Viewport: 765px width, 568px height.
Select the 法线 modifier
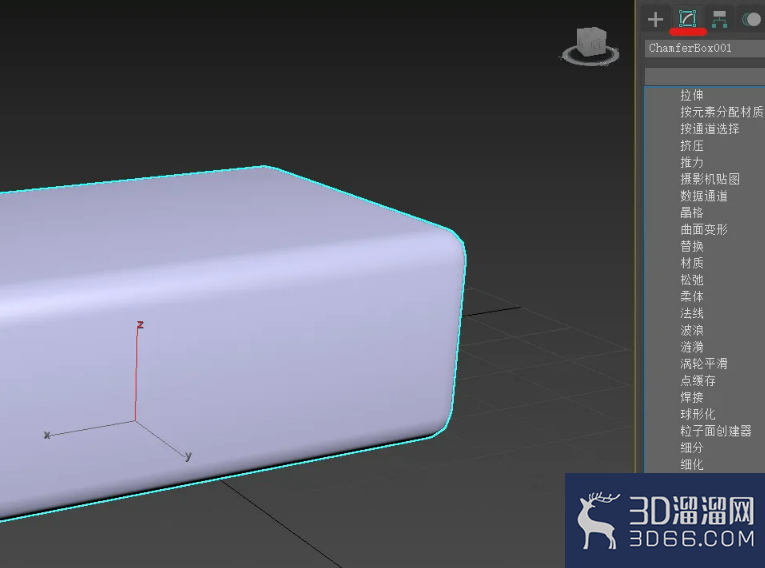[x=691, y=313]
